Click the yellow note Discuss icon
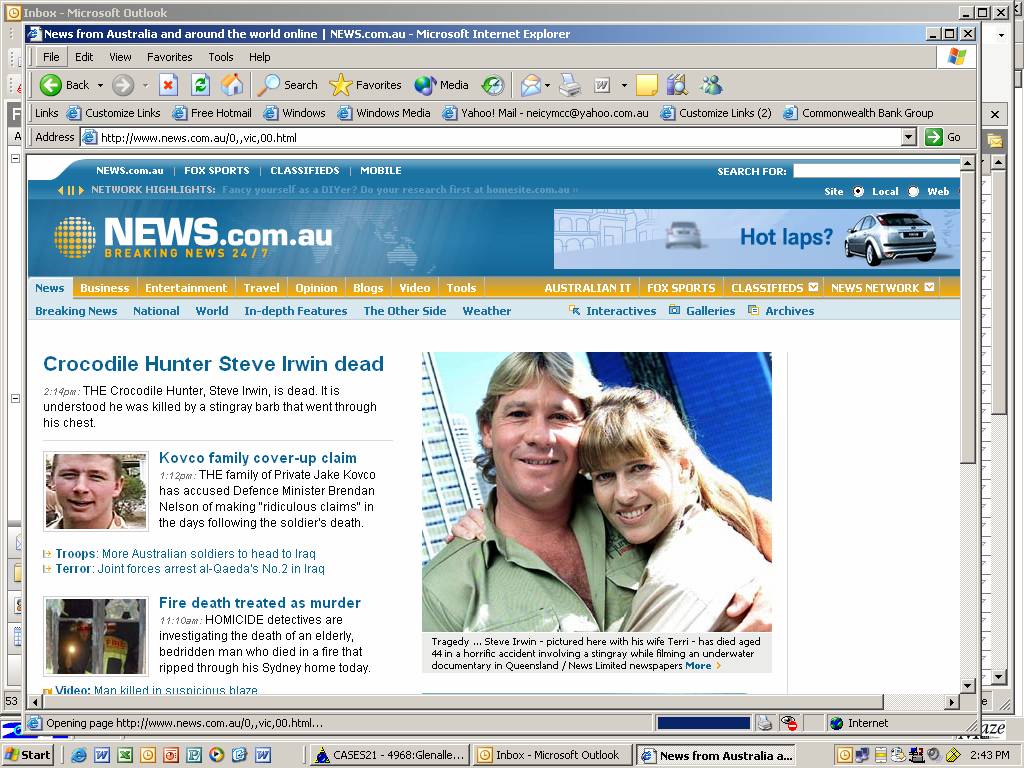The width and height of the screenshot is (1024, 768). (647, 85)
